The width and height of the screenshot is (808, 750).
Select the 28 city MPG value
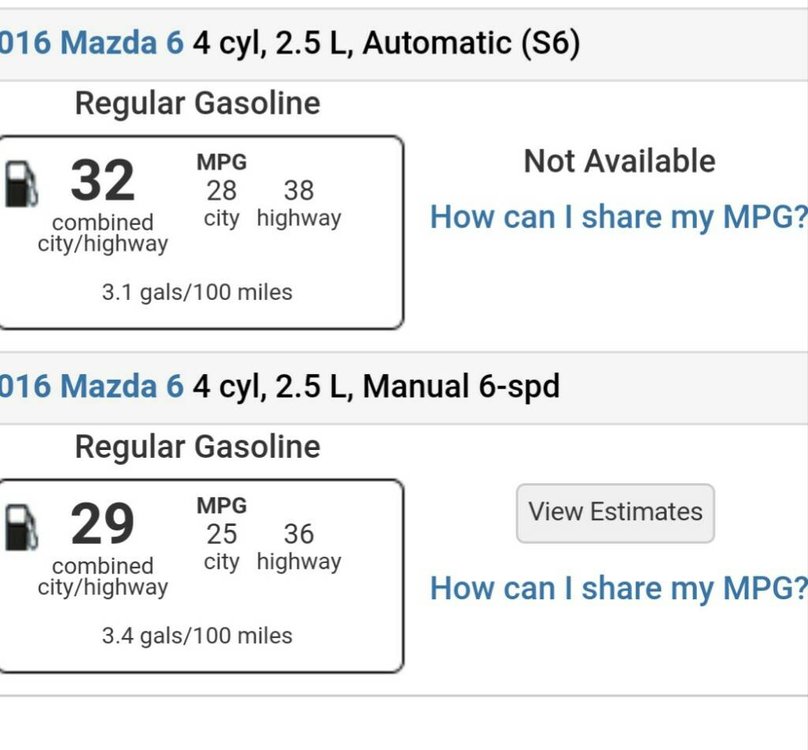tap(222, 190)
